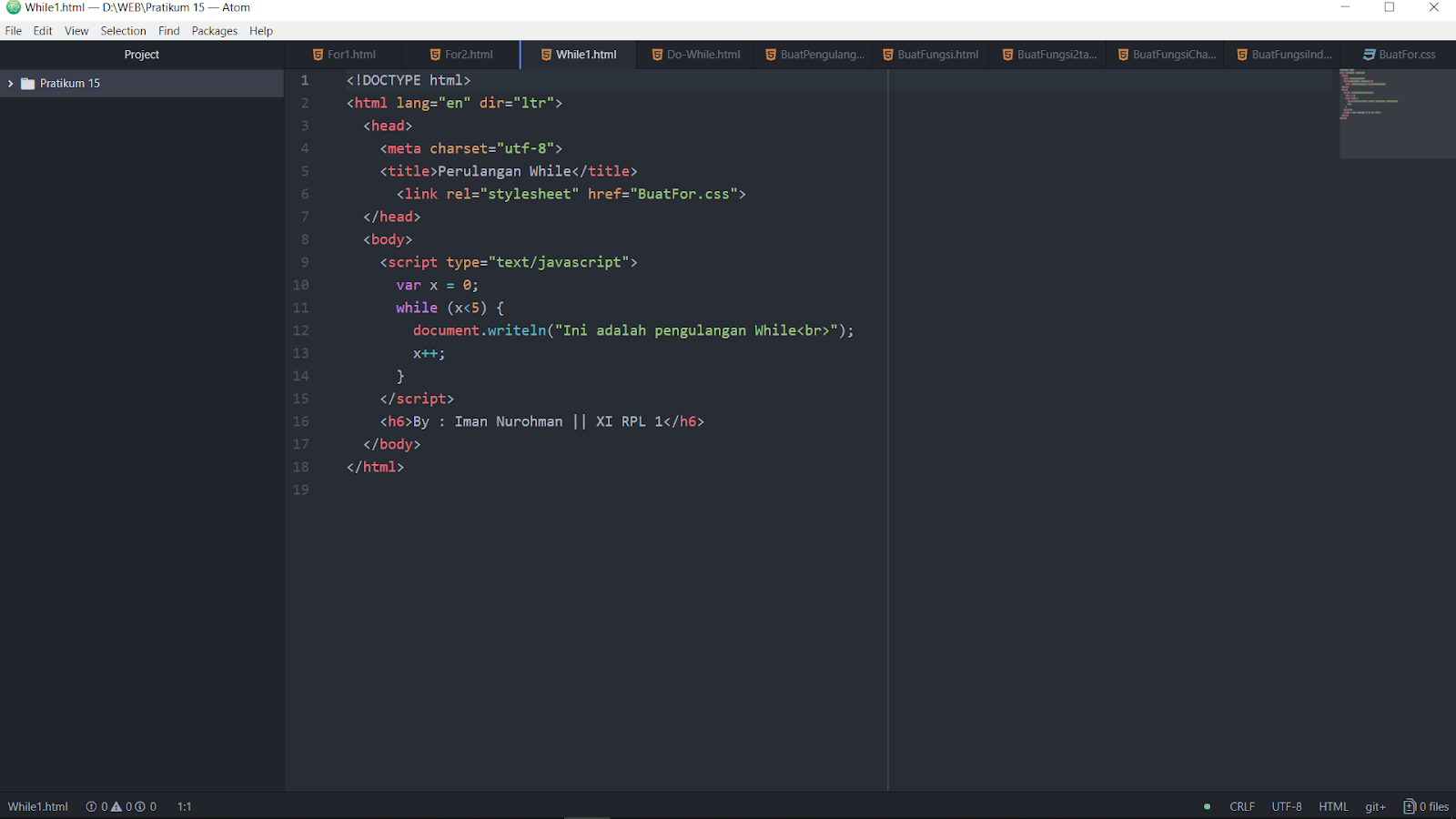Expand the Pratikum 15 project folder
1456x819 pixels.
9,83
